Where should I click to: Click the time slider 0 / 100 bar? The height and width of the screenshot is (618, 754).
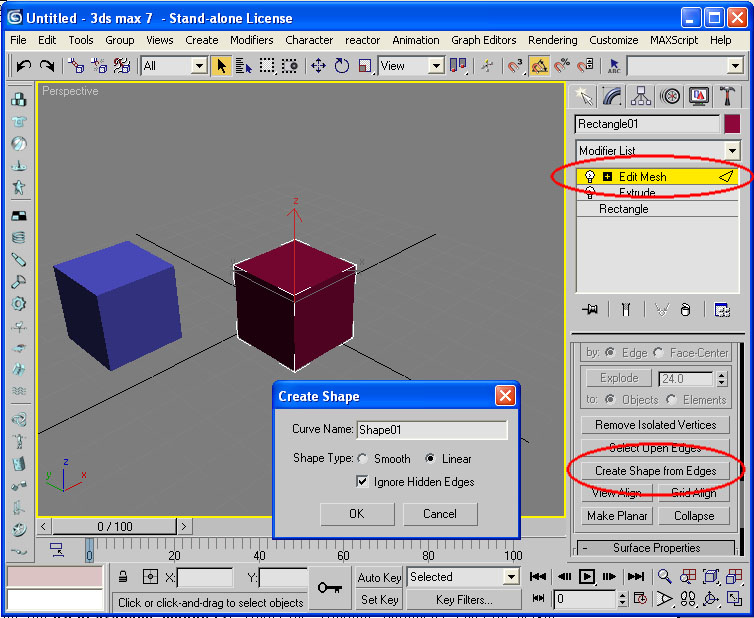pos(114,527)
